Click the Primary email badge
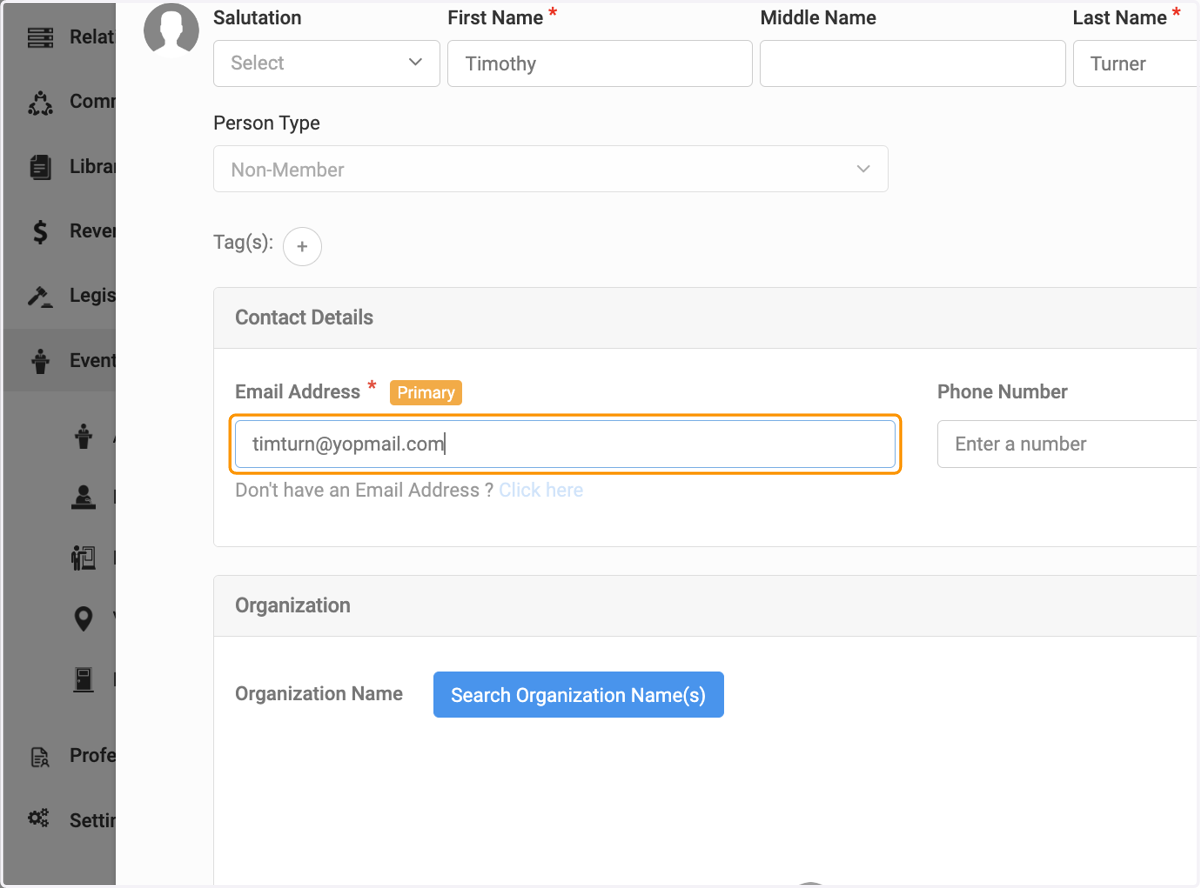 pos(426,393)
